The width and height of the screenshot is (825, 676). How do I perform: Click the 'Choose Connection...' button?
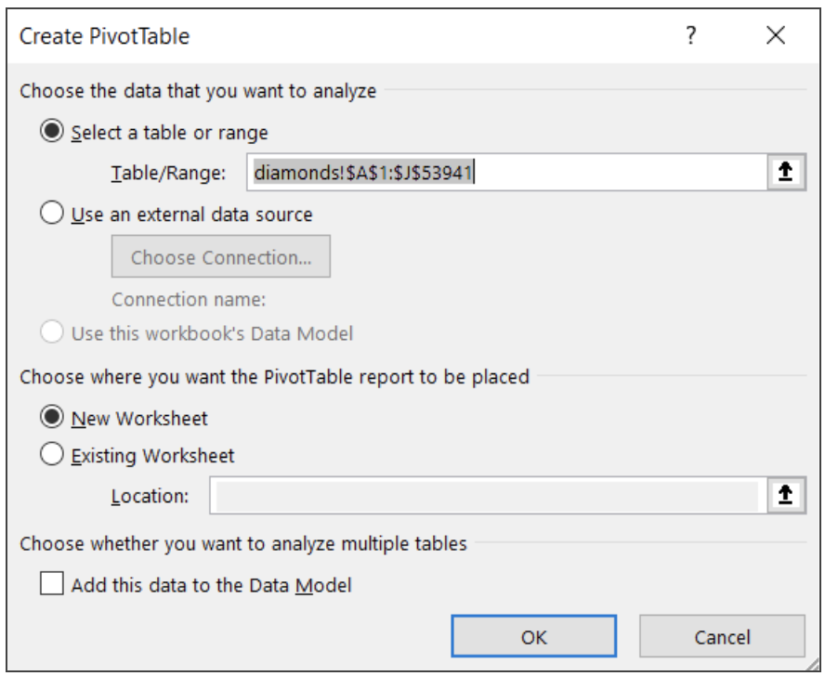pos(220,256)
